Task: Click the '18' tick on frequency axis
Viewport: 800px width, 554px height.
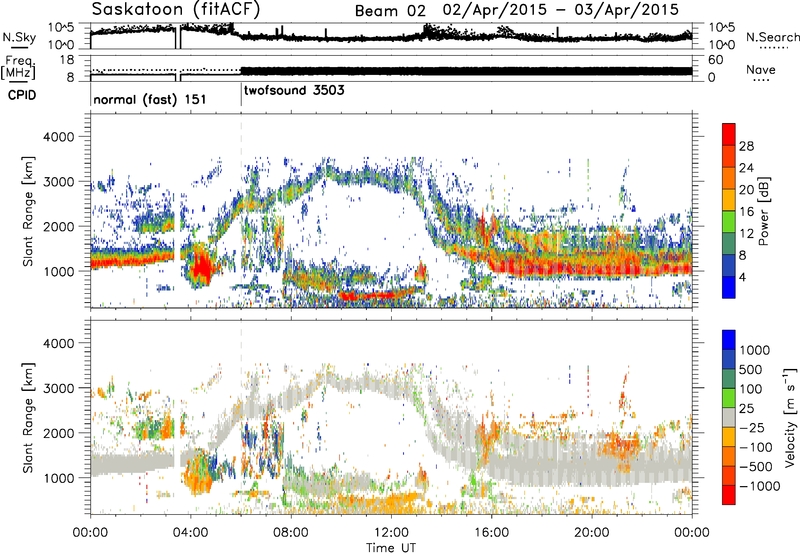Action: pos(67,60)
